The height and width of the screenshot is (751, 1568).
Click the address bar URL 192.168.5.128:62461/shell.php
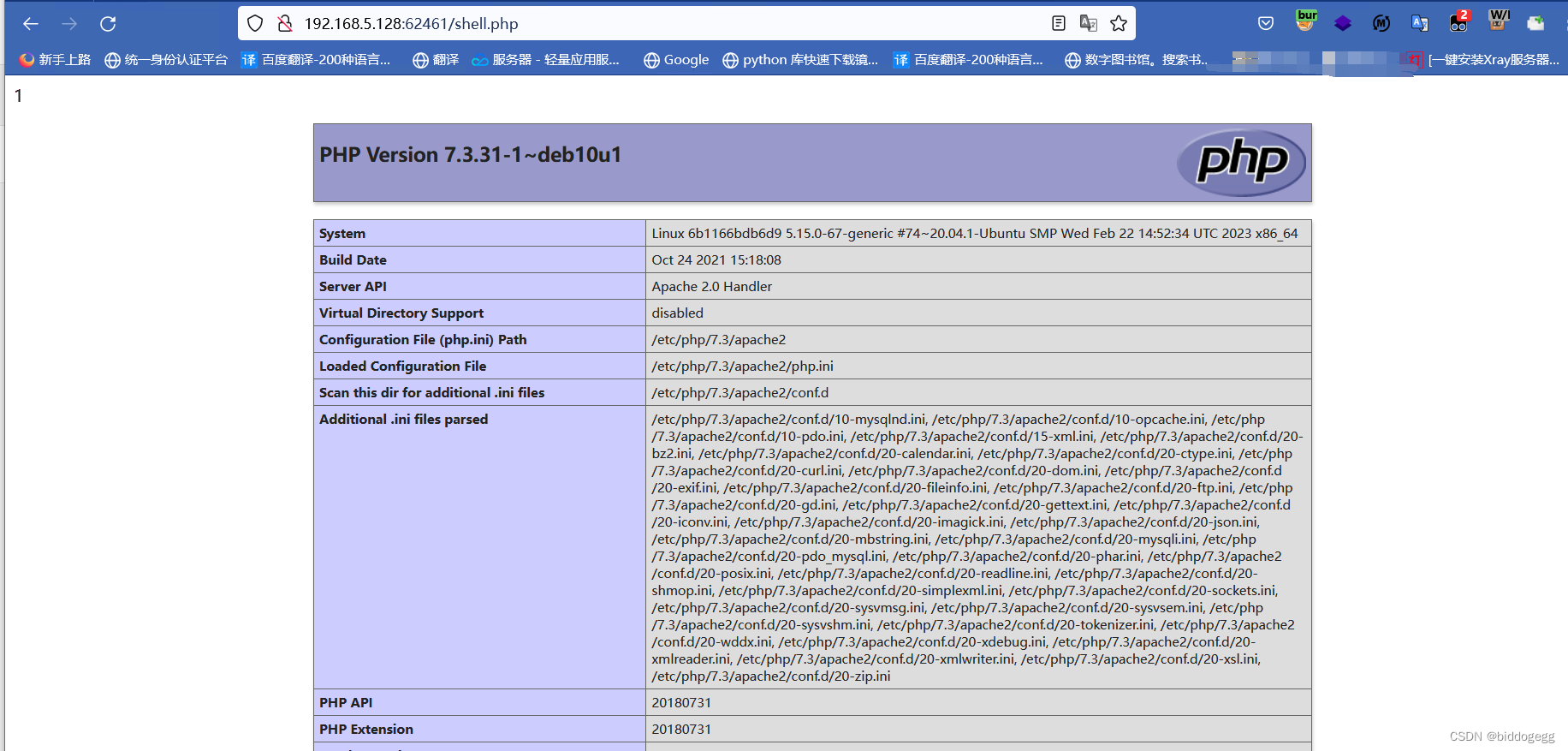(x=411, y=24)
